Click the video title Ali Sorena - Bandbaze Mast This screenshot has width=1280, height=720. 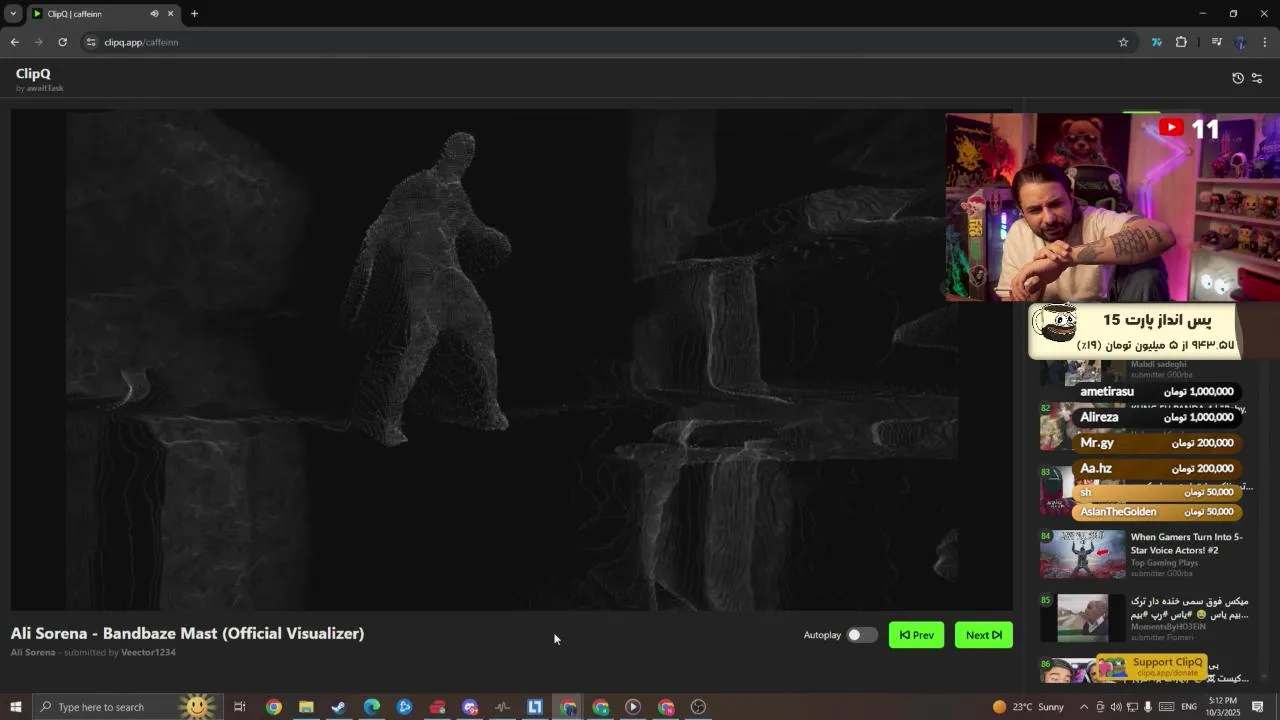187,633
